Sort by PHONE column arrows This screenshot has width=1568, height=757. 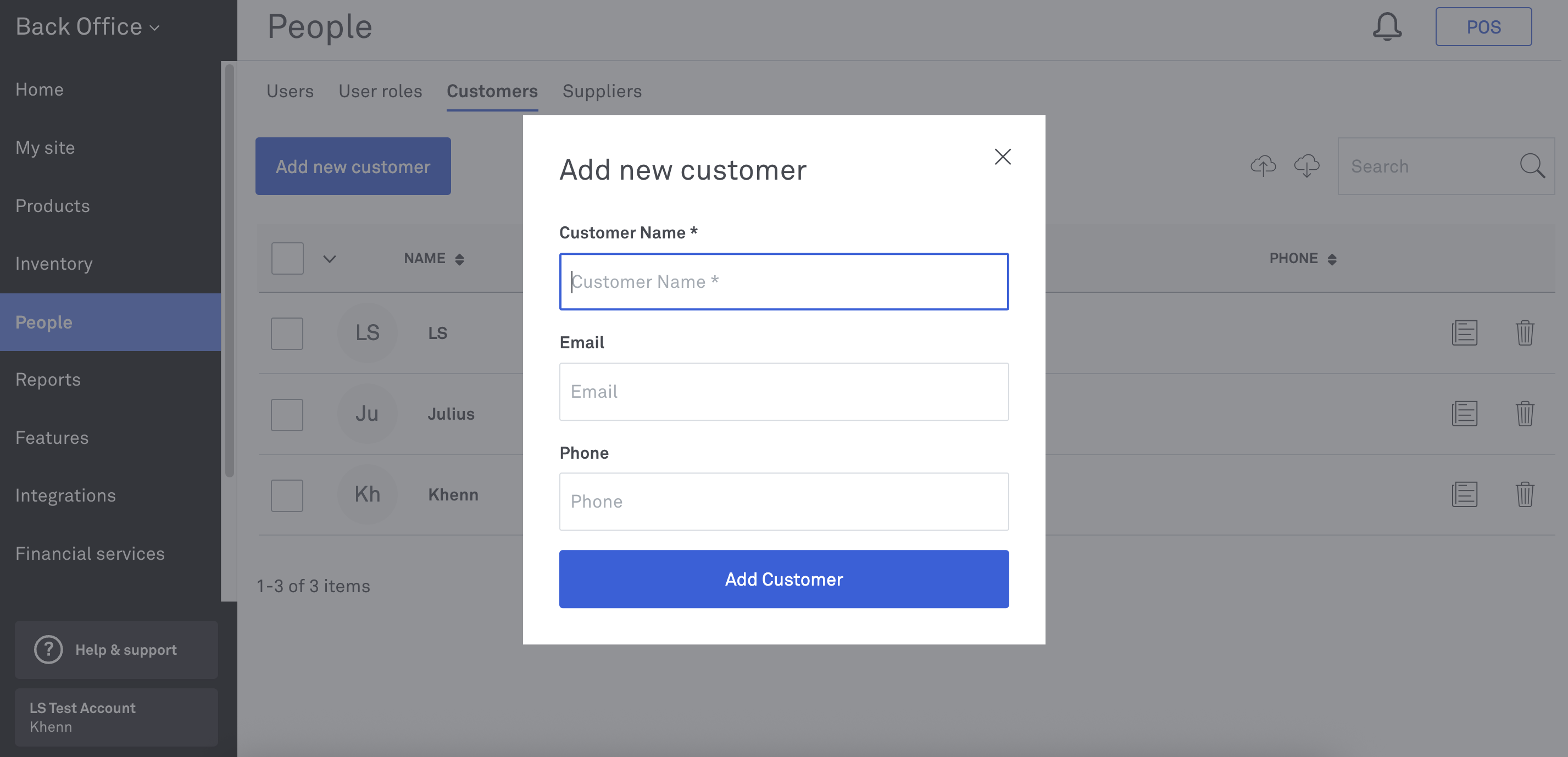(x=1332, y=259)
